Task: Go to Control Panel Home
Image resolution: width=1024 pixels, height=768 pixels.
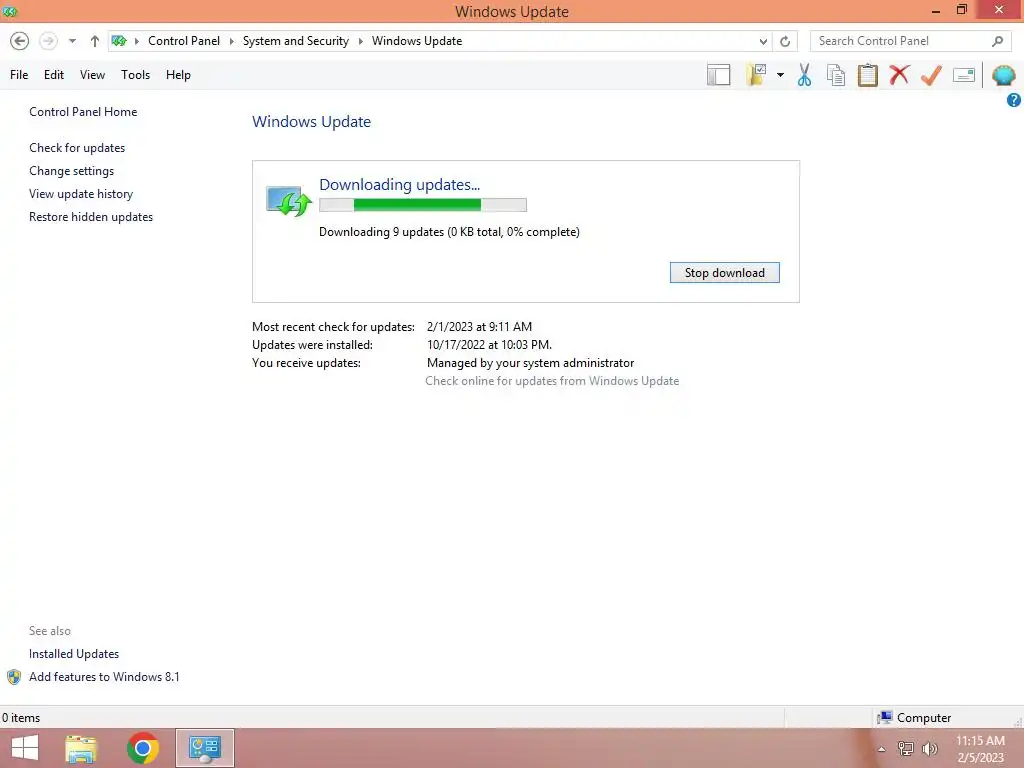Action: [x=83, y=112]
